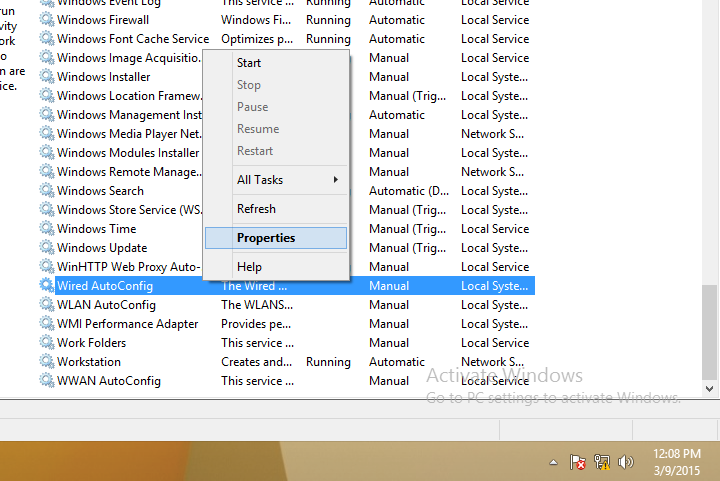This screenshot has width=720, height=481.
Task: Show hidden tray icons arrow
Action: pyautogui.click(x=553, y=463)
